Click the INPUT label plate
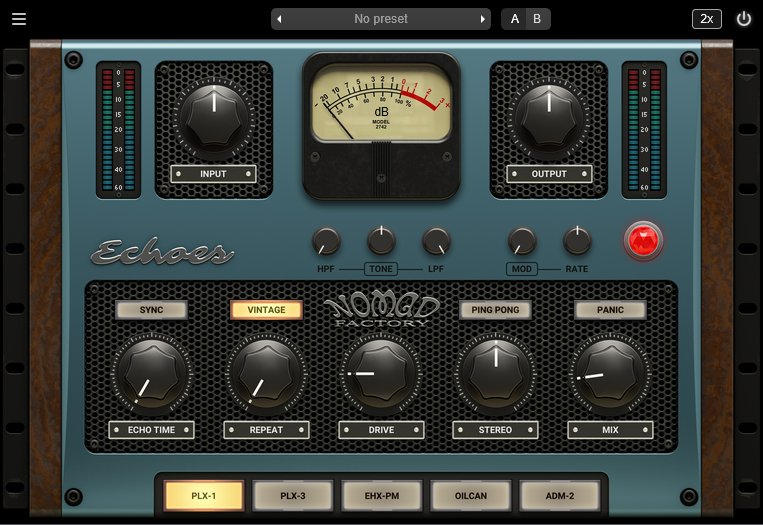The height and width of the screenshot is (525, 763). point(213,174)
